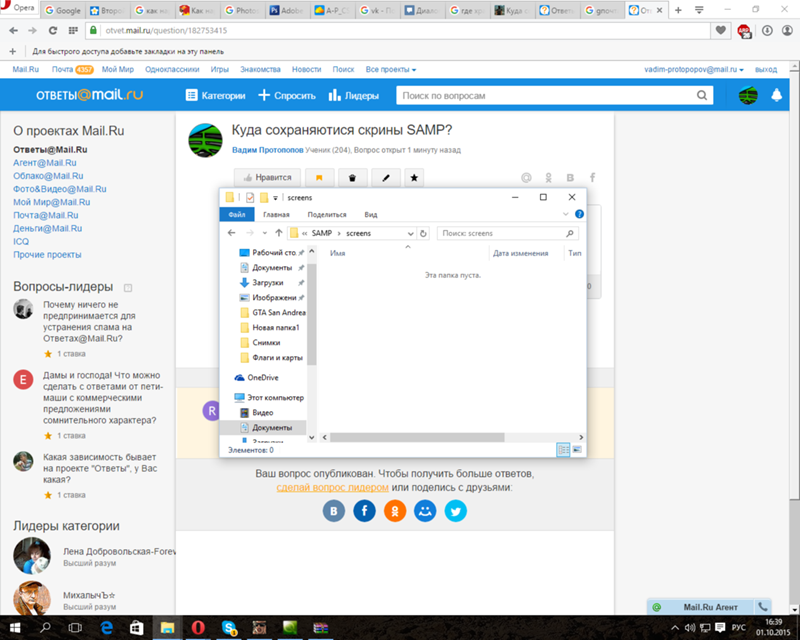Show hidden tray icons chevron

click(674, 628)
